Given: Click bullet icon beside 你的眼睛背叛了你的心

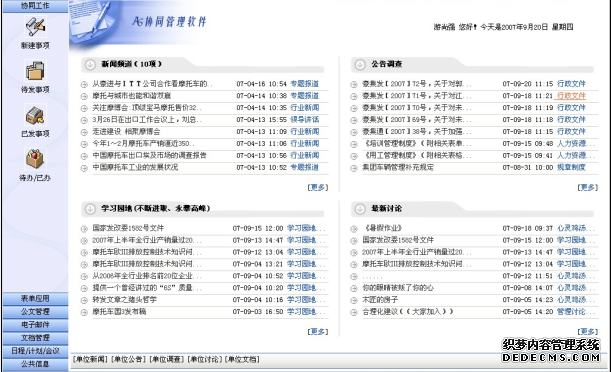Looking at the screenshot, I should click(x=353, y=289).
